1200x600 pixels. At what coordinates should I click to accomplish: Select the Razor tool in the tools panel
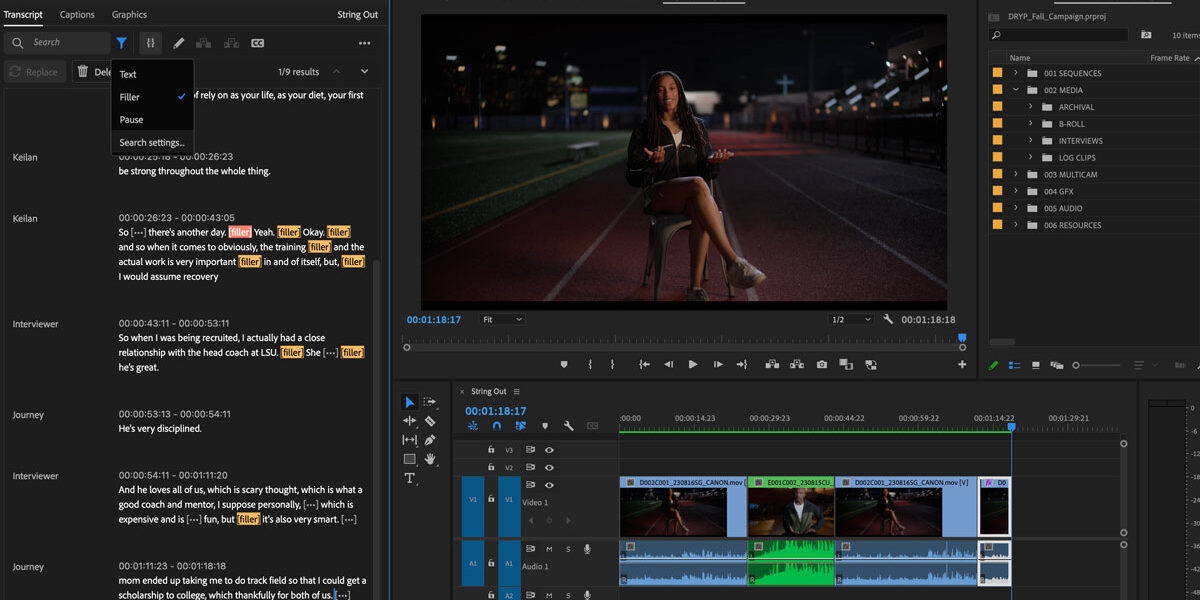[430, 421]
